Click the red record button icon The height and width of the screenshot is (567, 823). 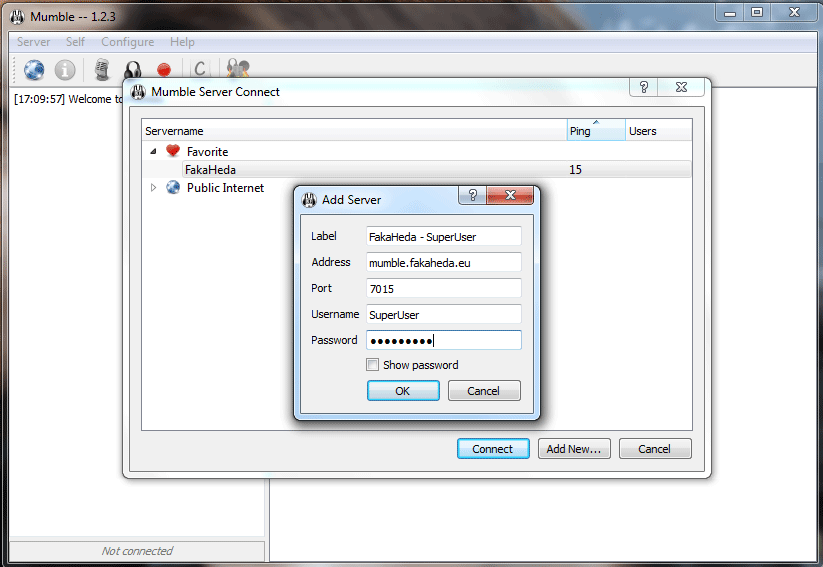coord(164,69)
